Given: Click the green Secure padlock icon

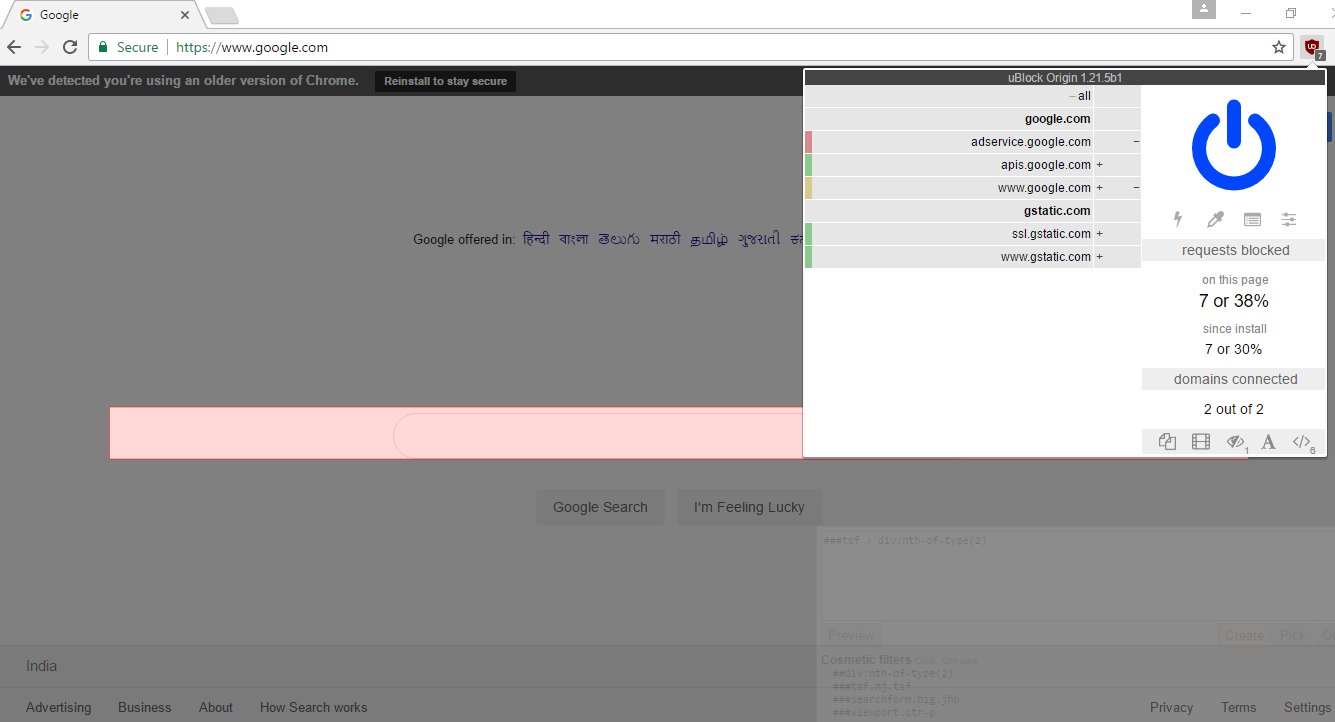Looking at the screenshot, I should 103,47.
